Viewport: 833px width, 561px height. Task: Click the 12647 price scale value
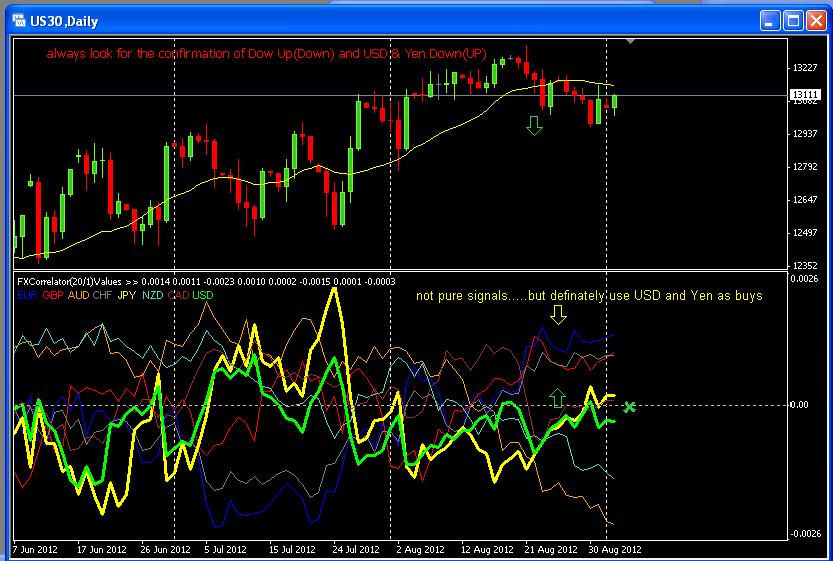805,200
